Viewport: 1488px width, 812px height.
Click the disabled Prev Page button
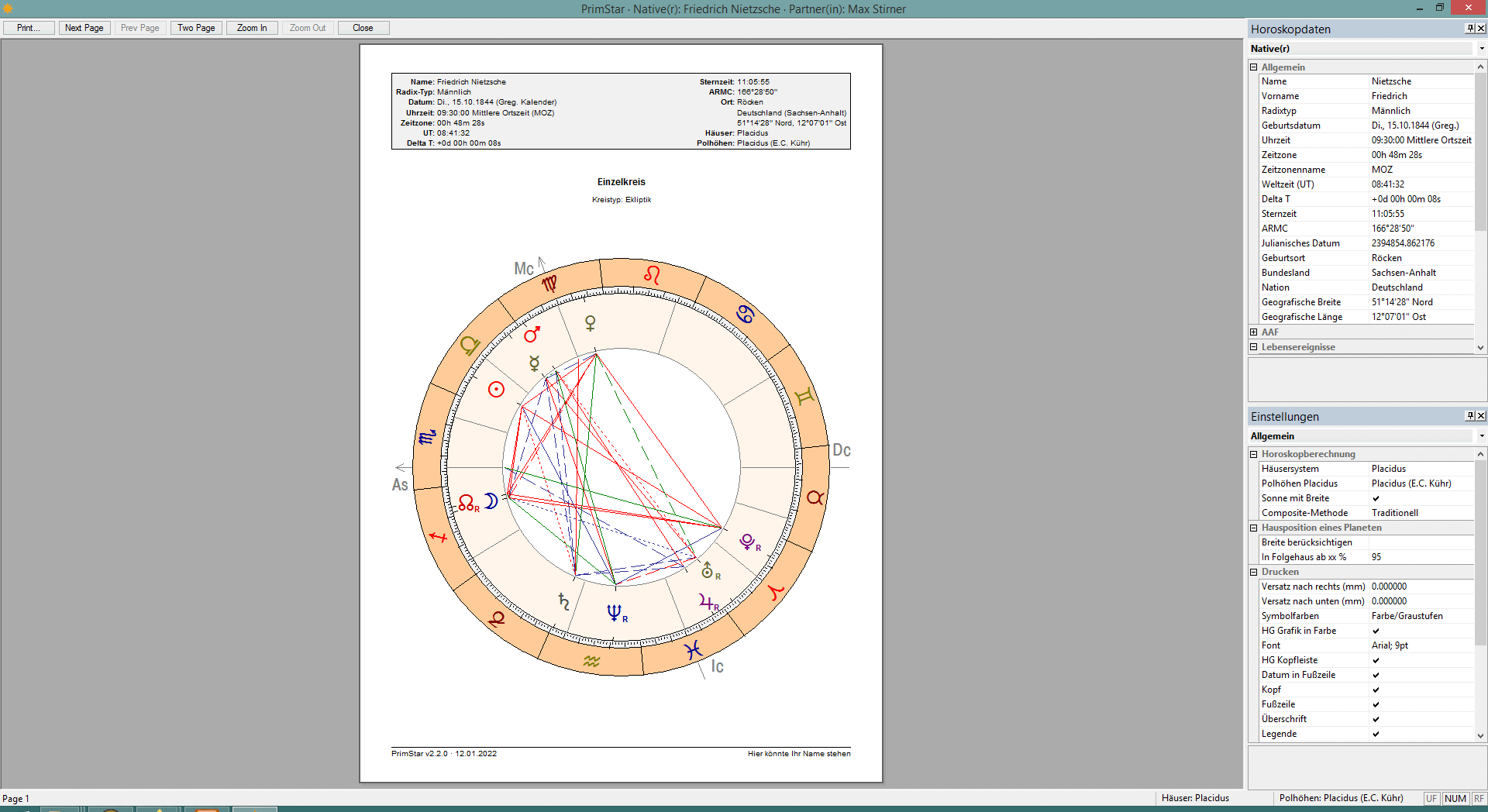click(140, 28)
